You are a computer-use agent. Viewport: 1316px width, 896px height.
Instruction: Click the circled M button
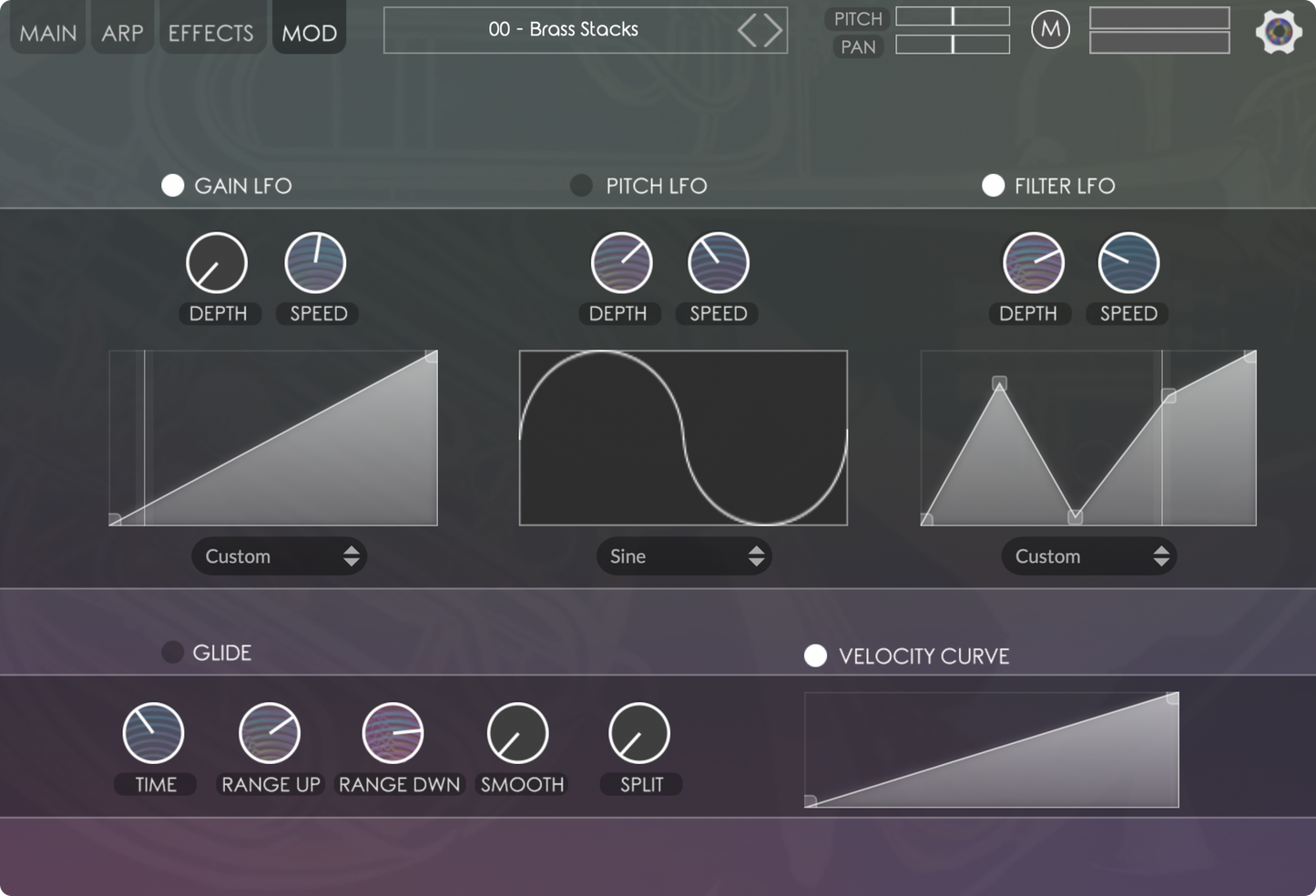[x=1050, y=30]
